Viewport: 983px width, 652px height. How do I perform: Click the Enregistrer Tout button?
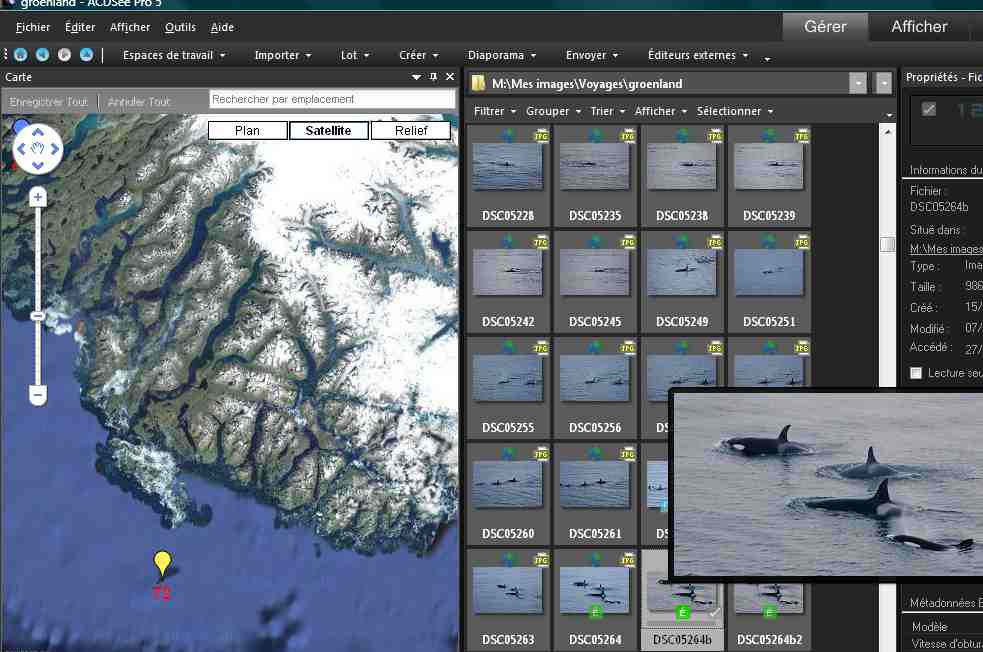click(x=49, y=102)
